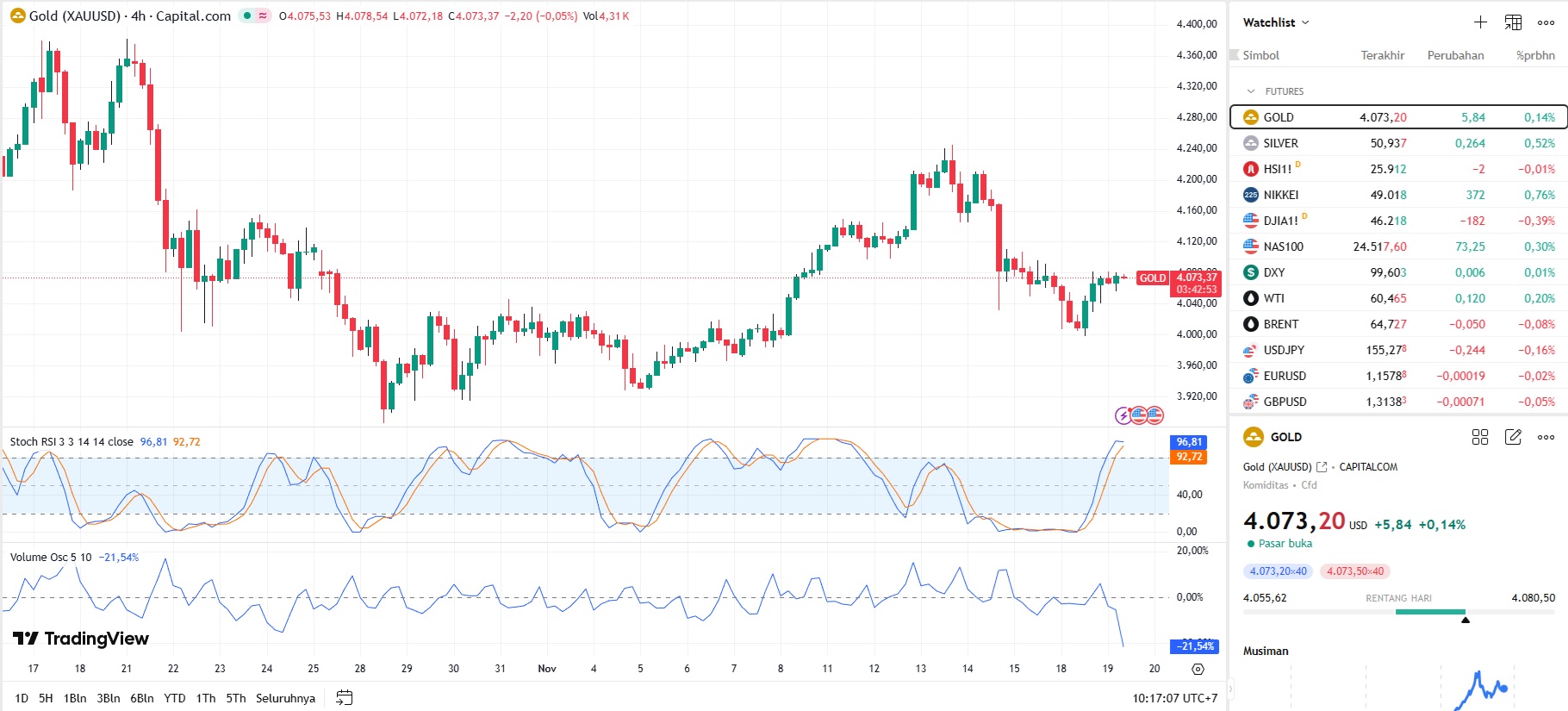Click the edit note icon in GOLD details

pyautogui.click(x=1513, y=437)
